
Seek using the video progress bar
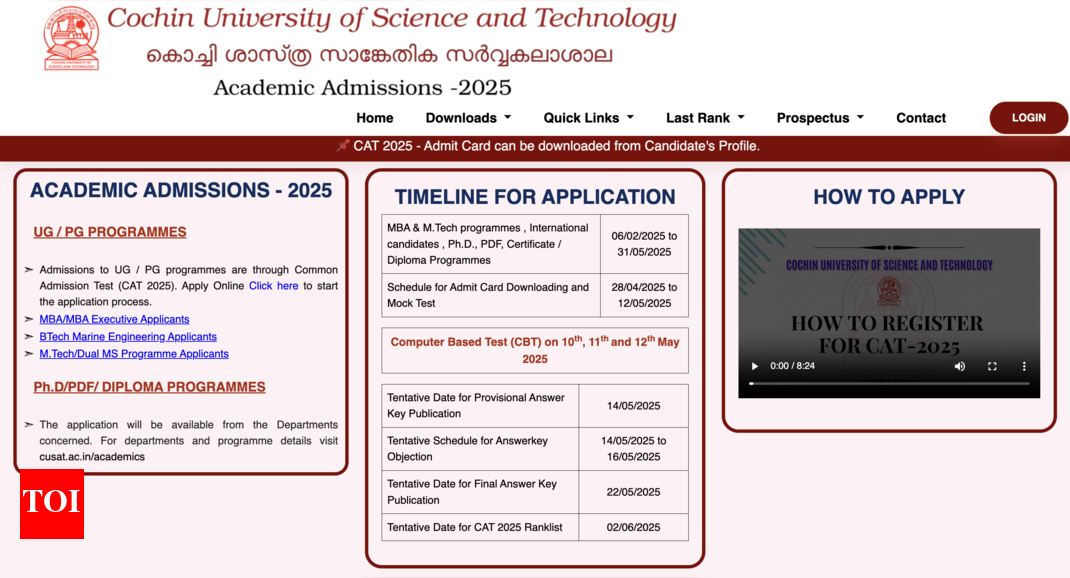coord(889,384)
